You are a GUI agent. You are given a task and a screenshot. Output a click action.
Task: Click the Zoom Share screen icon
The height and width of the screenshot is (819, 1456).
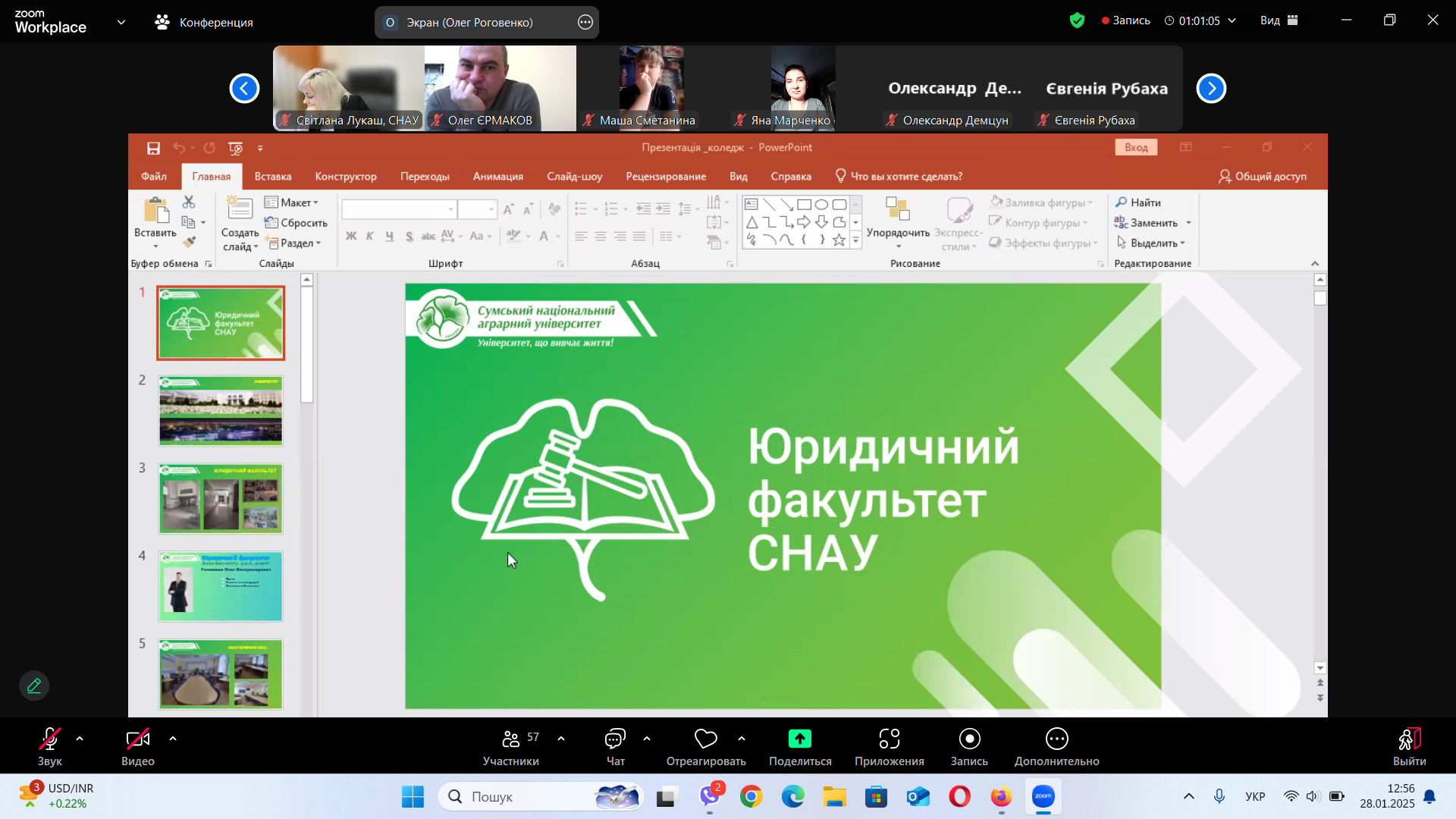(x=799, y=739)
